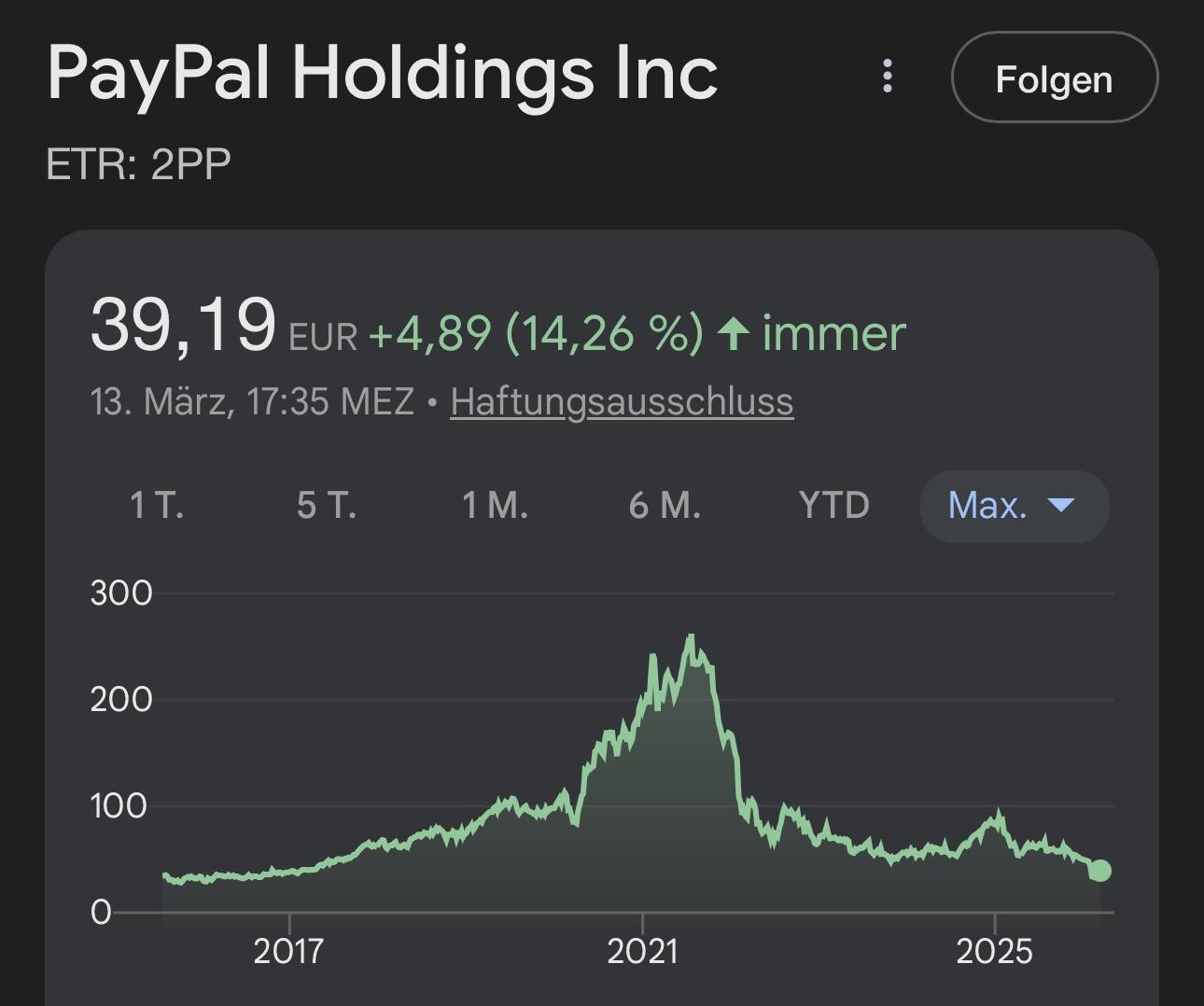
Task: Select the 1 T. time range
Action: (x=157, y=506)
